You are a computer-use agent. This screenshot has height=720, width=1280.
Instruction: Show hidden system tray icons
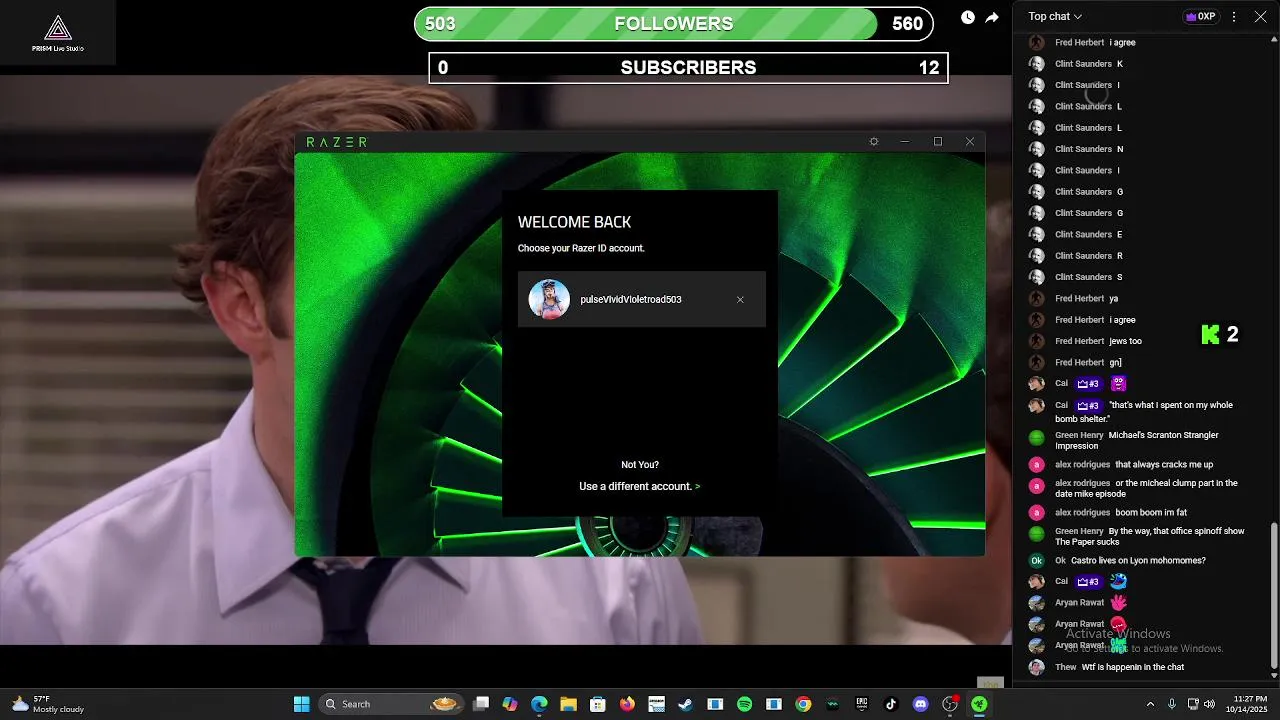1150,704
